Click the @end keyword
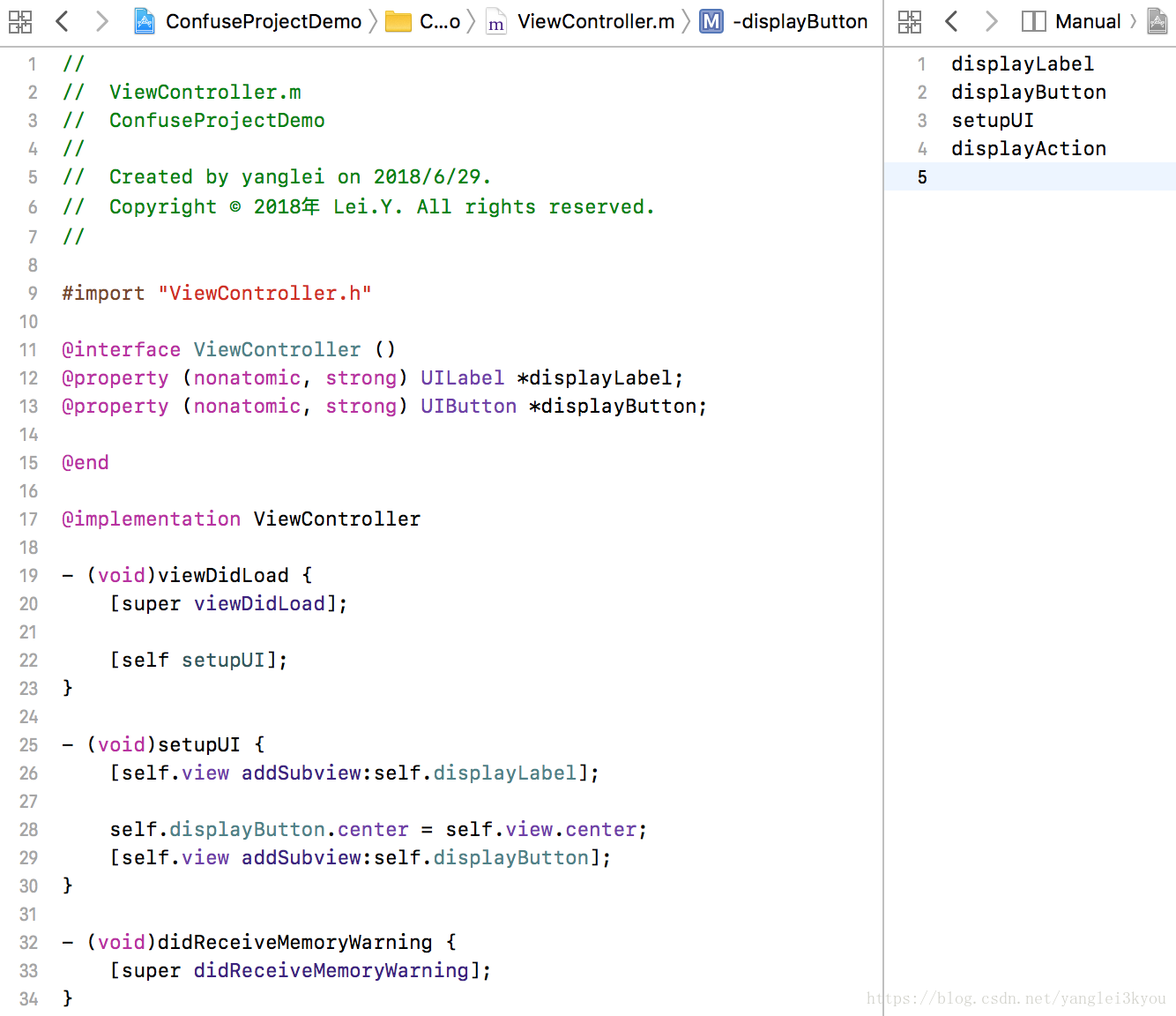 (86, 462)
